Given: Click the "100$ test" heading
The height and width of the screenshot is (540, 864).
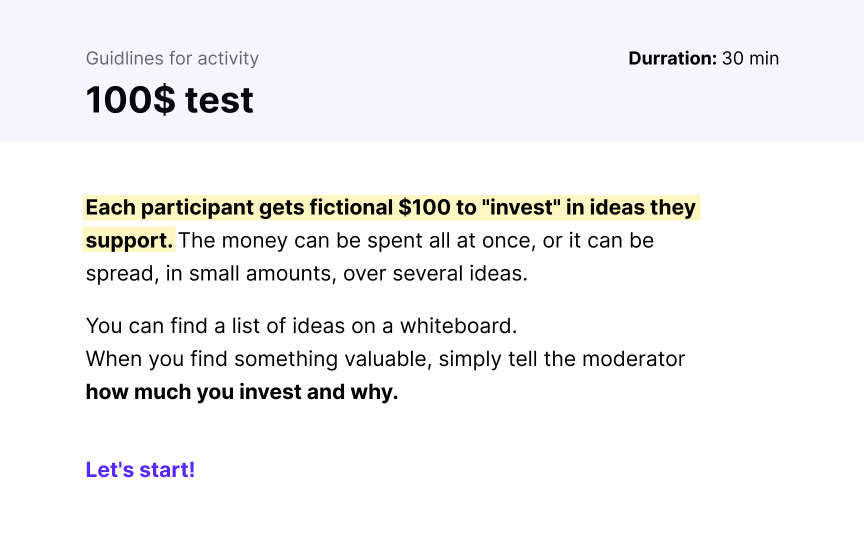Looking at the screenshot, I should (170, 100).
